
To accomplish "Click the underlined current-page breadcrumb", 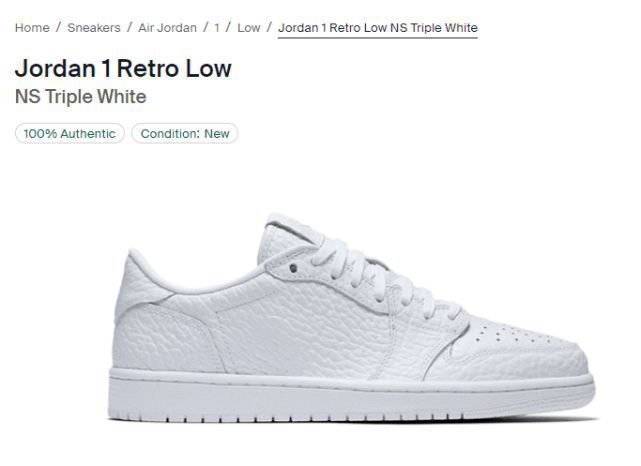I will (377, 27).
